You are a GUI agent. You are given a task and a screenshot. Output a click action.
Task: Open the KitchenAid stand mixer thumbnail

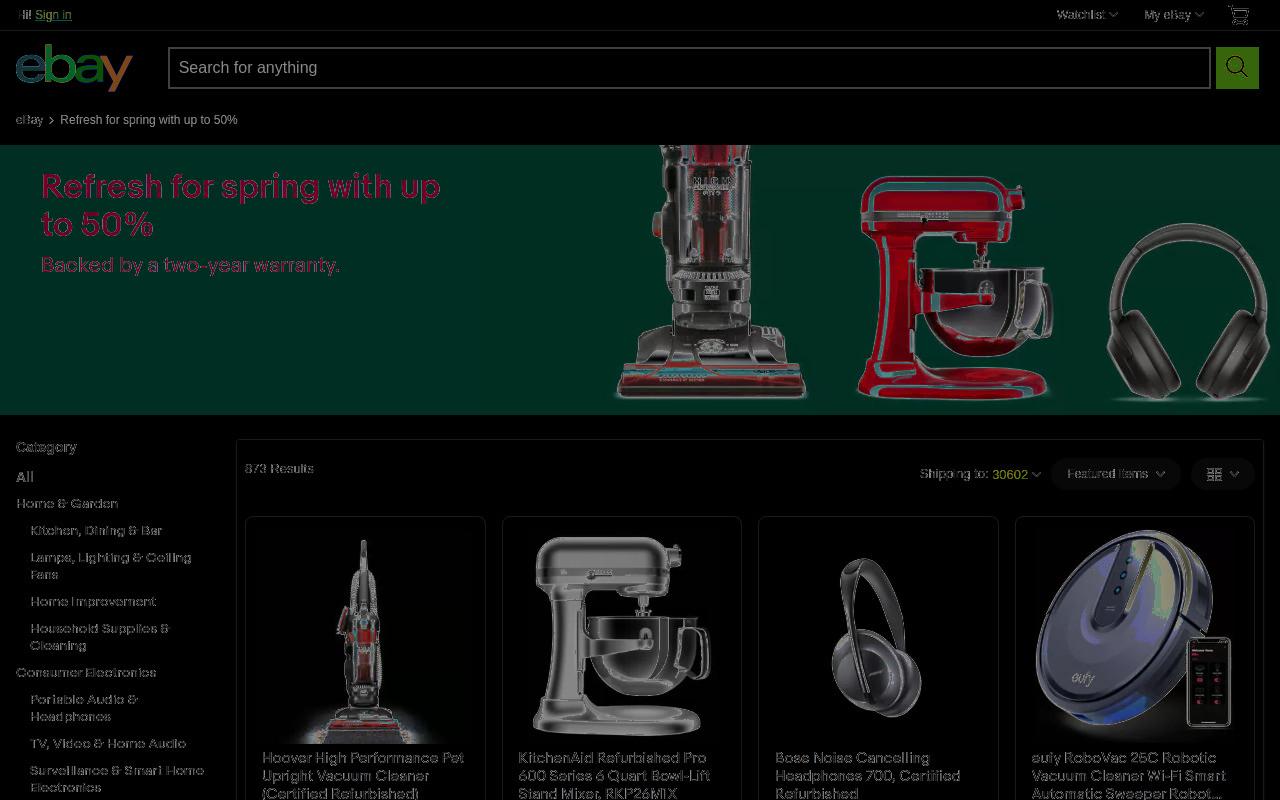coord(622,637)
